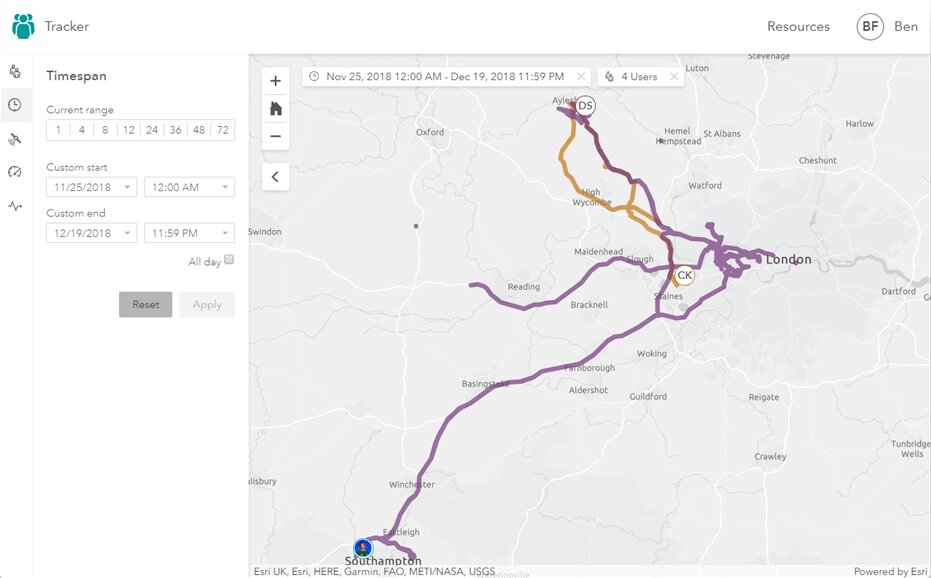Click the Reset button
Image resolution: width=931 pixels, height=578 pixels.
tap(145, 304)
